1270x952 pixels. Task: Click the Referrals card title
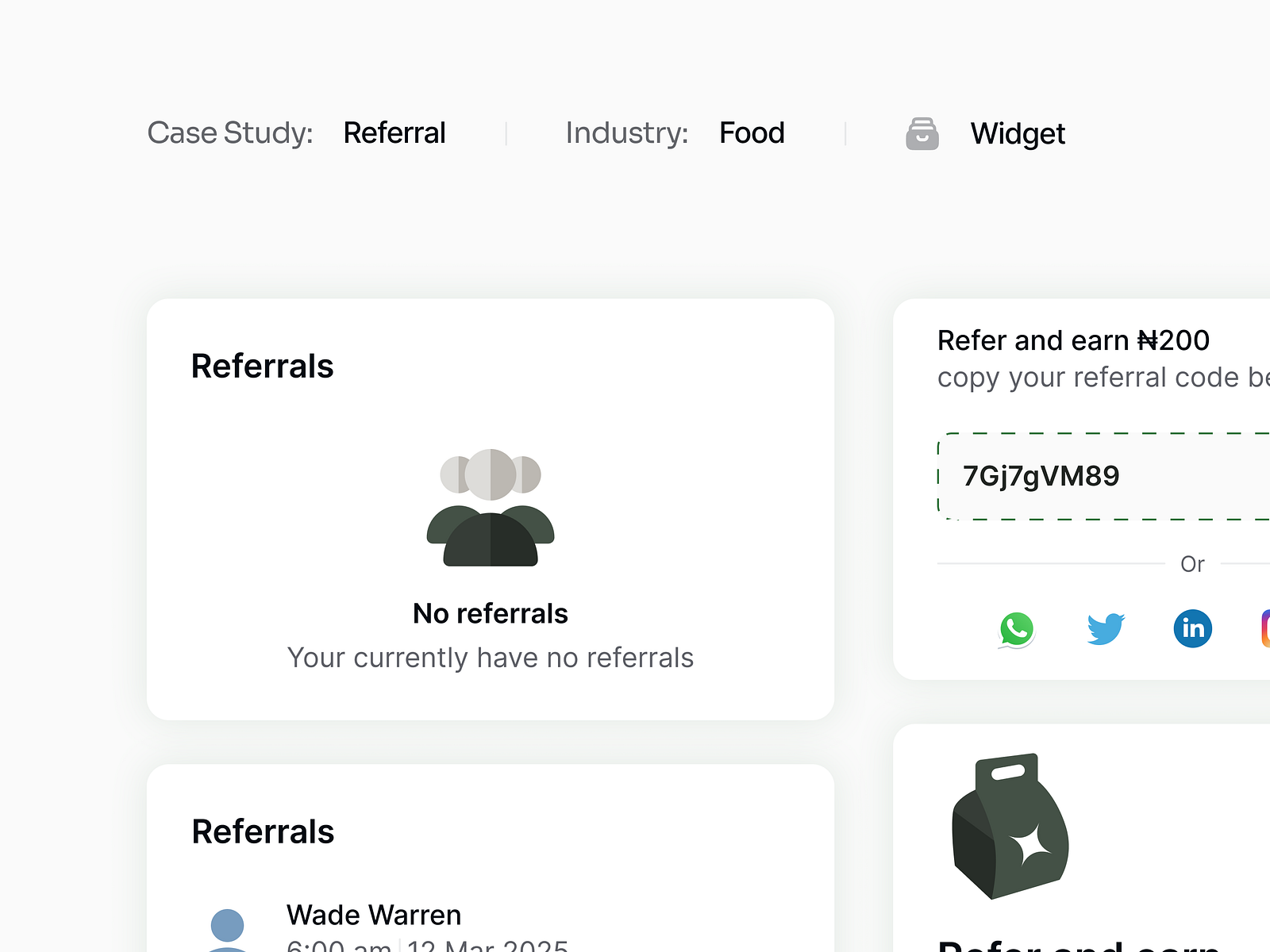tap(262, 366)
